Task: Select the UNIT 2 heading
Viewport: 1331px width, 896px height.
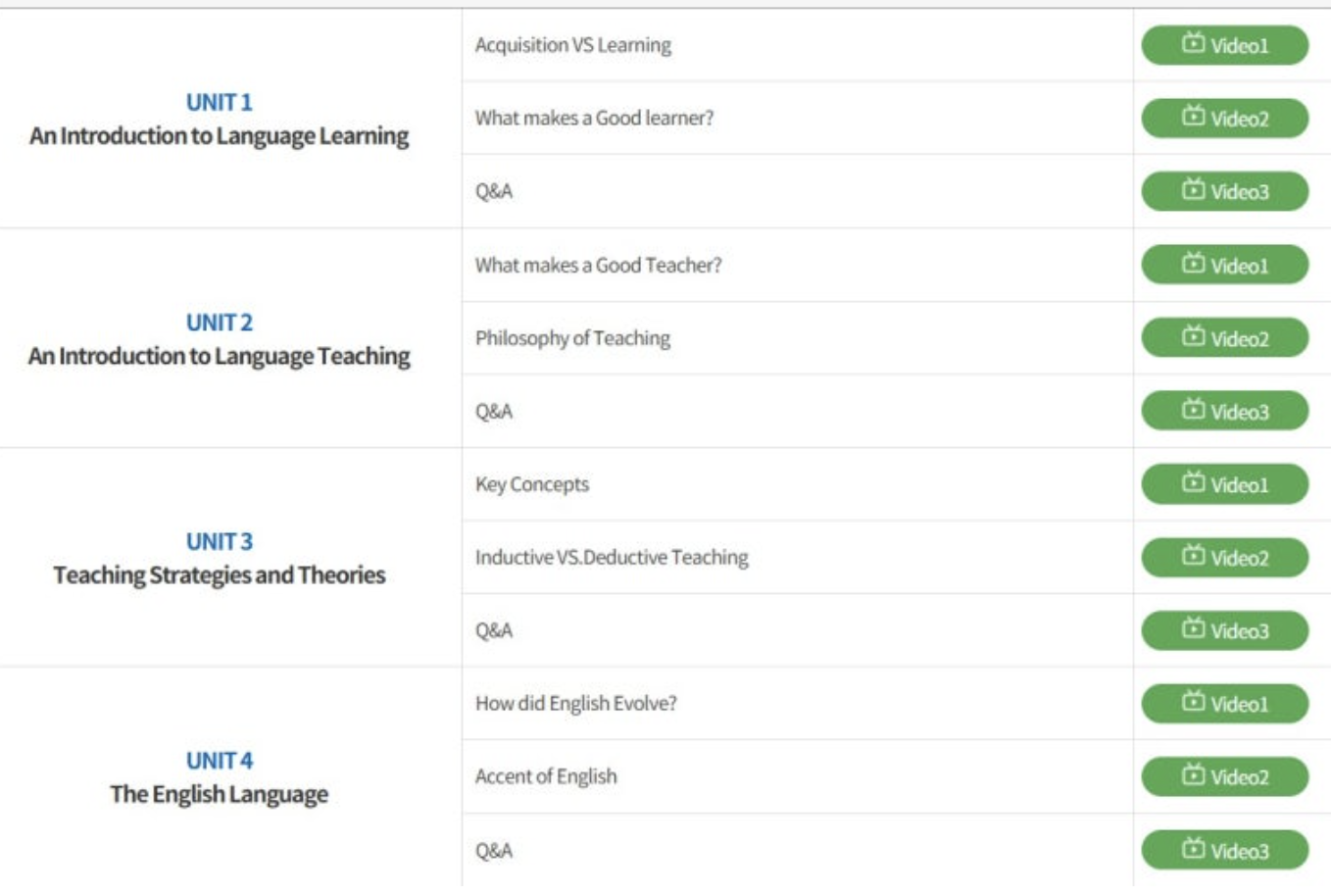Action: point(219,323)
